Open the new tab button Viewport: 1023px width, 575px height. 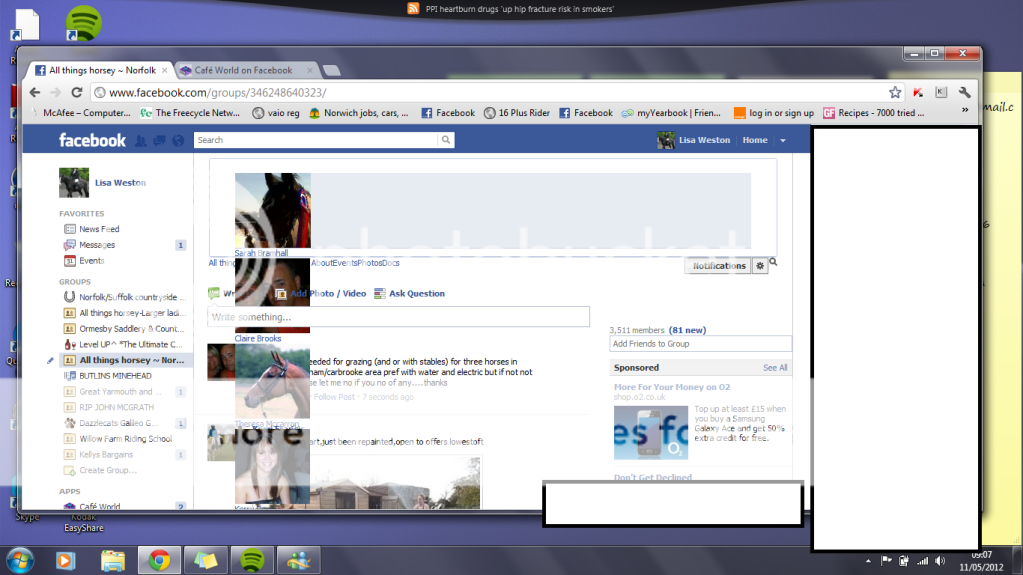pos(331,70)
